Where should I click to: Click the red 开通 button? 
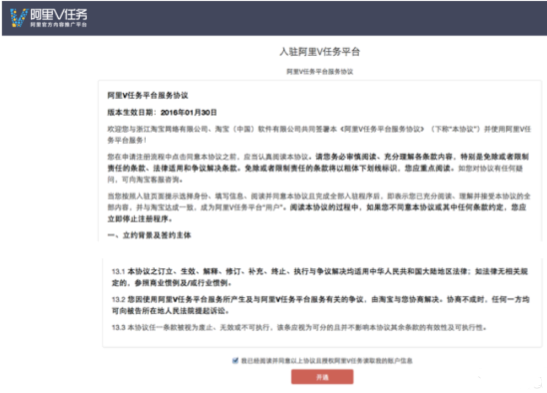pos(322,377)
